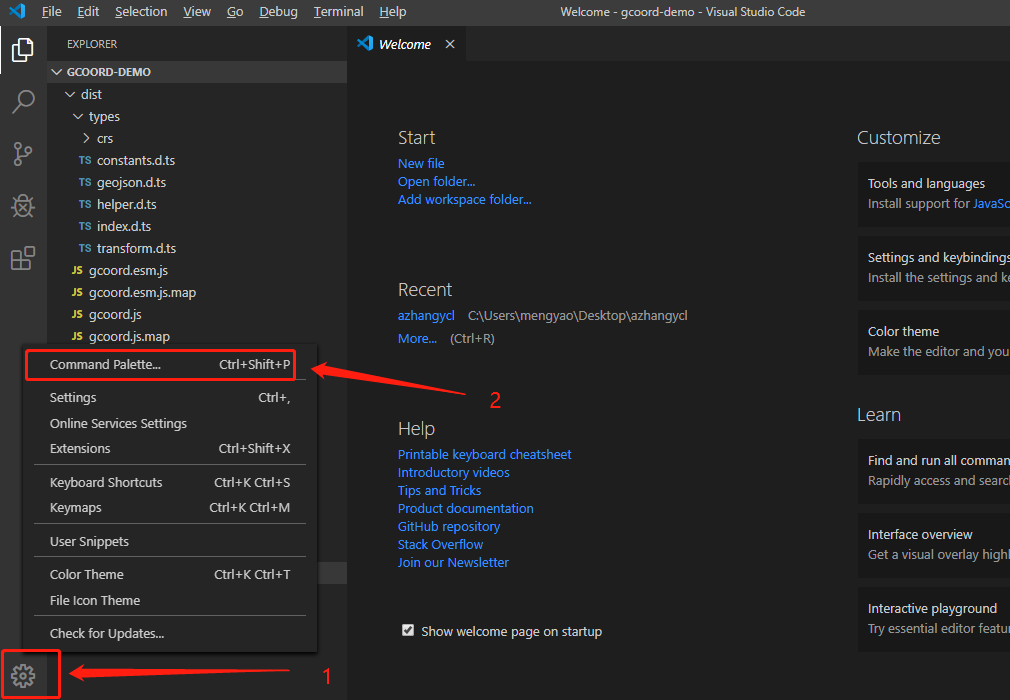Open the Help menu
This screenshot has height=700, width=1010.
(x=392, y=12)
